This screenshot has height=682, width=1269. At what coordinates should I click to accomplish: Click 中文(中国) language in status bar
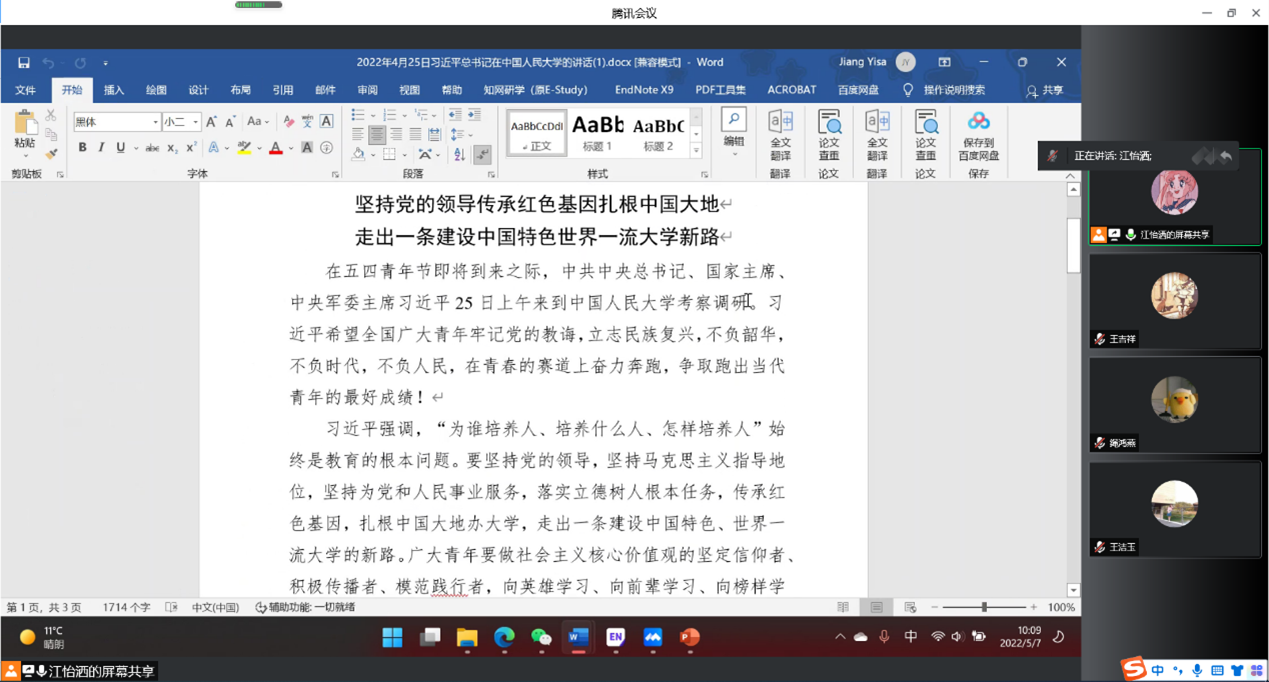click(x=215, y=607)
